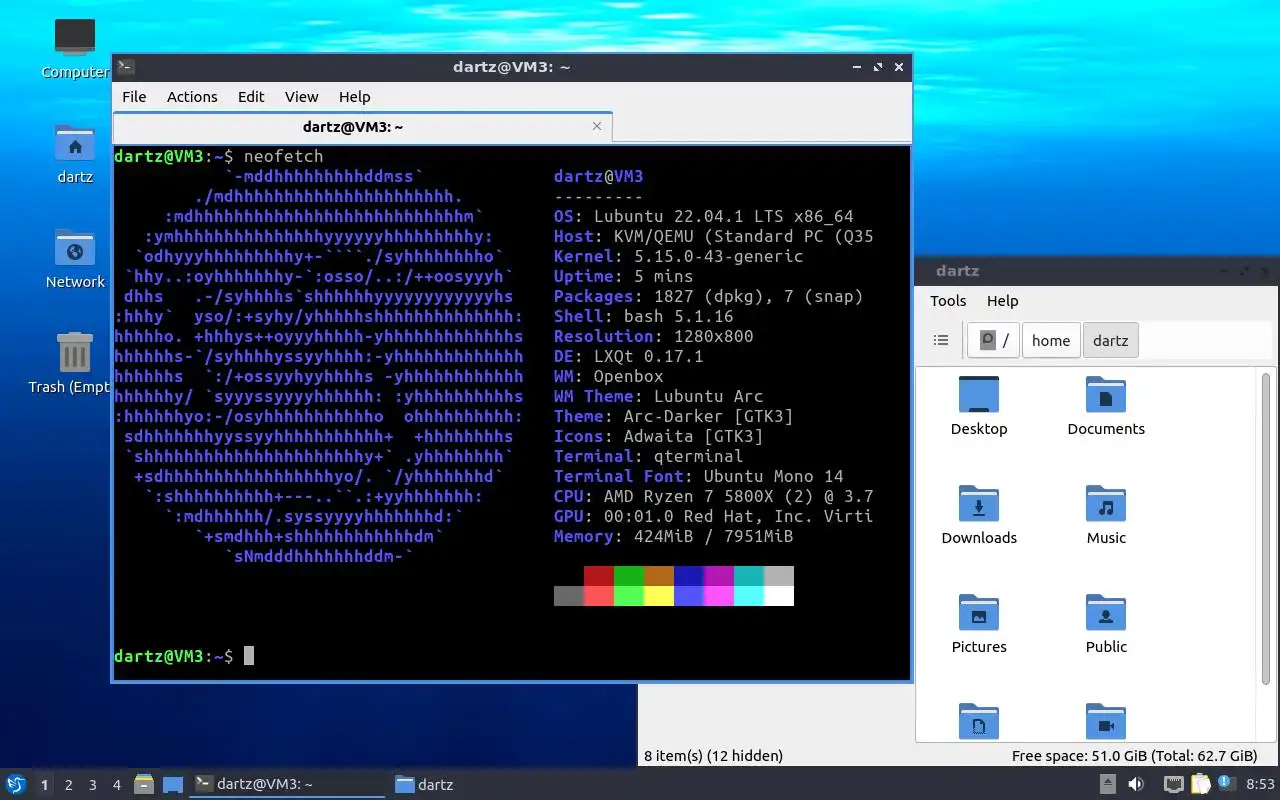Open the Lubuntu start menu
The height and width of the screenshot is (800, 1280).
pos(16,785)
